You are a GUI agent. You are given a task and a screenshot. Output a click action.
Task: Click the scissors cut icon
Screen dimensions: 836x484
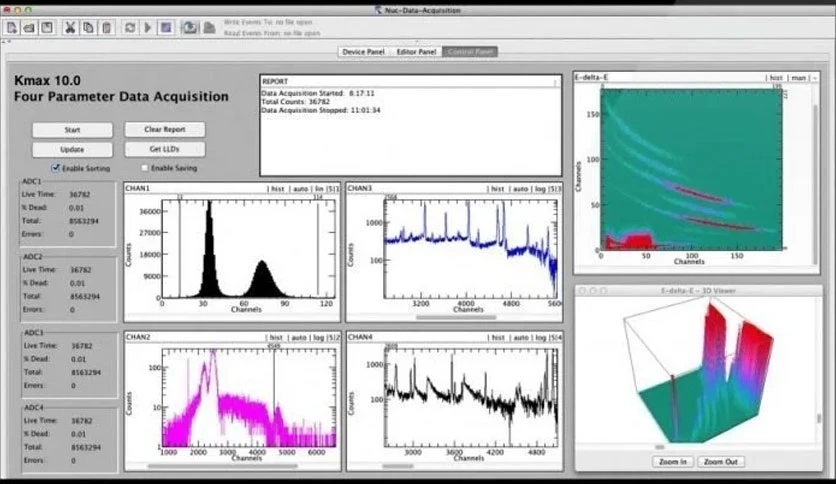tap(69, 28)
